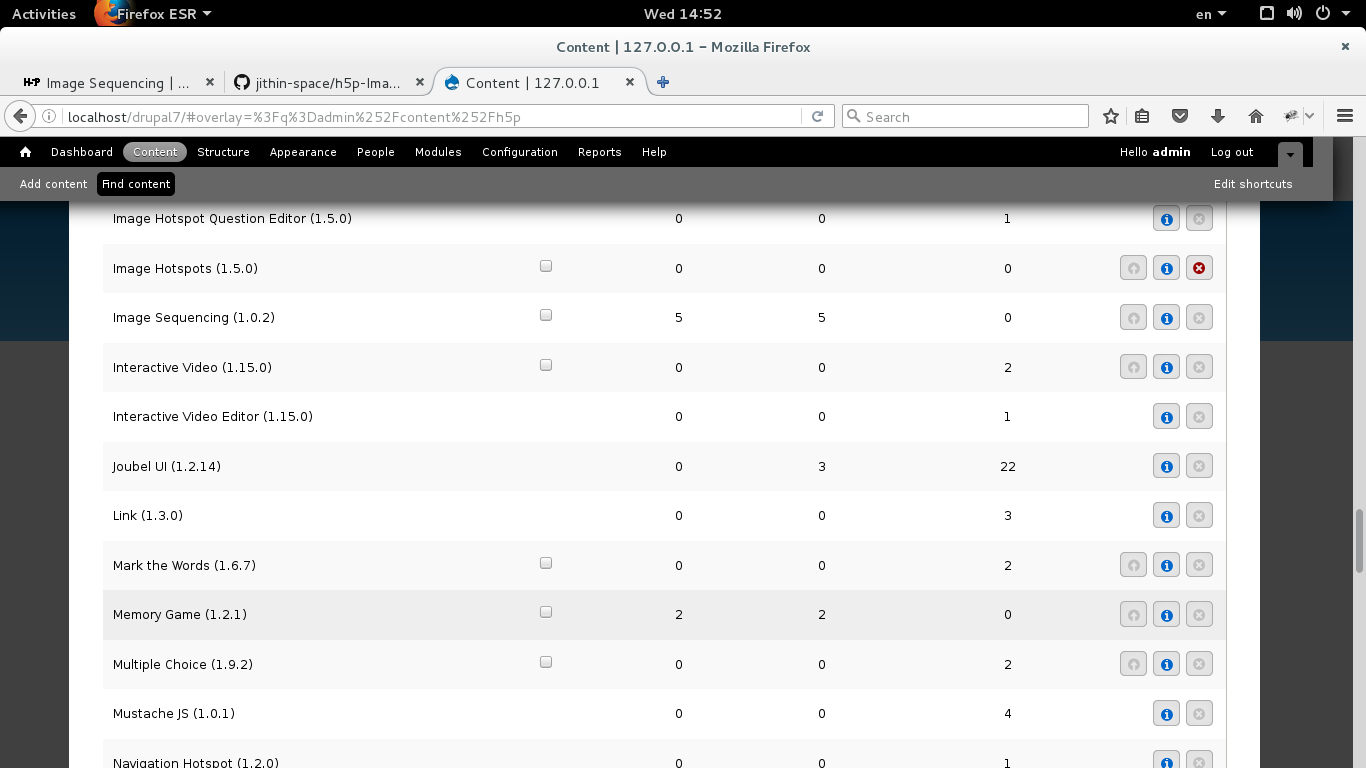Go to Drupal home icon
This screenshot has height=768, width=1366.
[25, 152]
